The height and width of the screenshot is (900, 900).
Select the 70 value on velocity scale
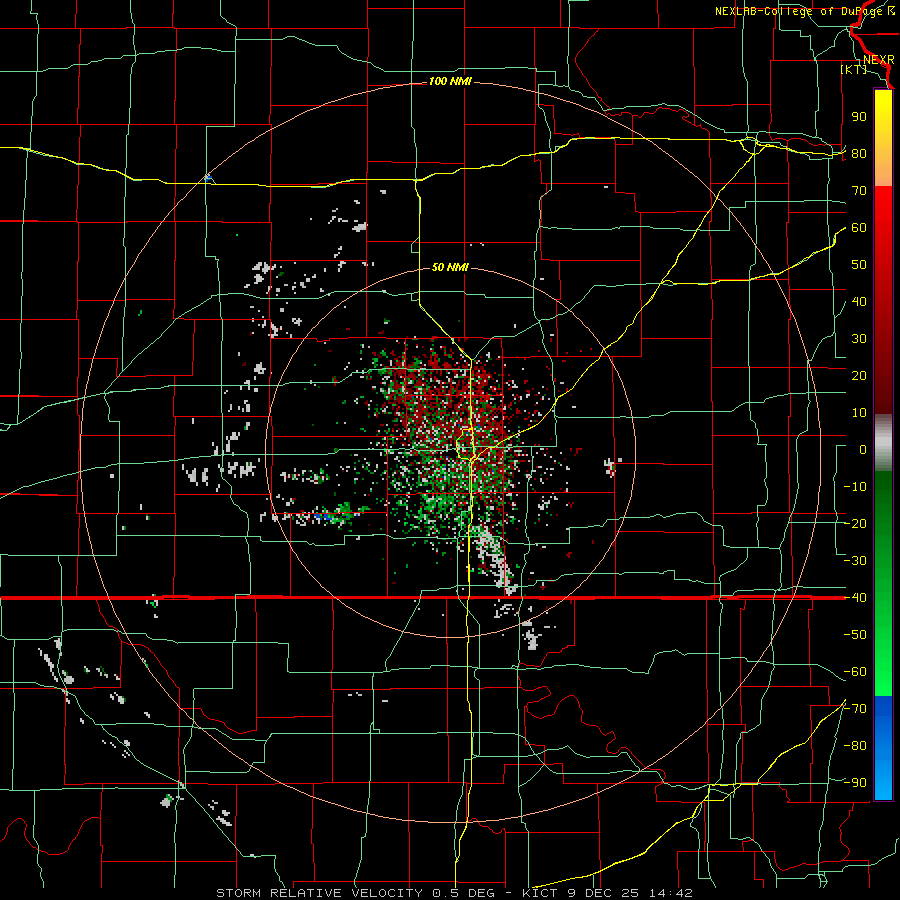(859, 191)
